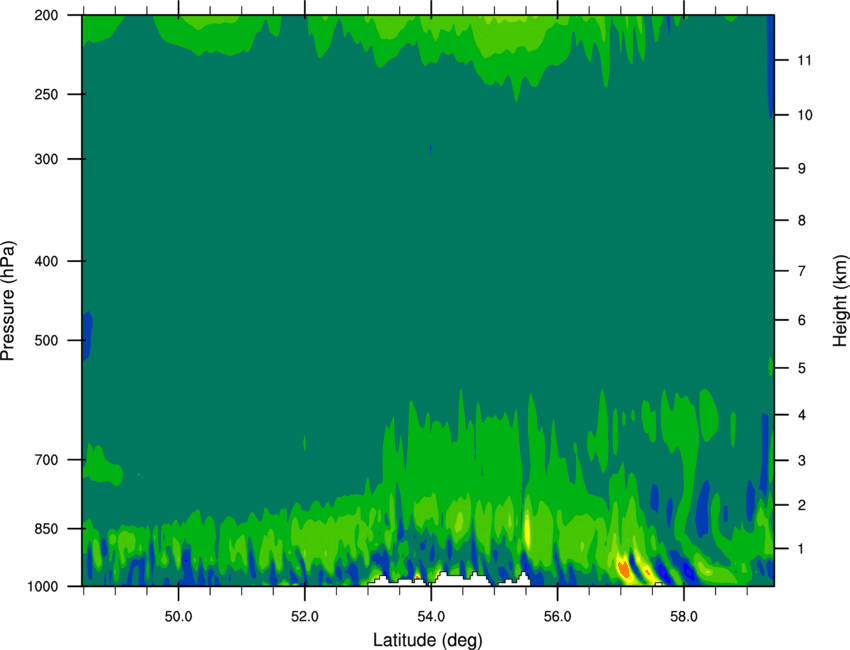Click the 'Pressure (hPa)' axis title
The height and width of the screenshot is (650, 850).
click(8, 300)
